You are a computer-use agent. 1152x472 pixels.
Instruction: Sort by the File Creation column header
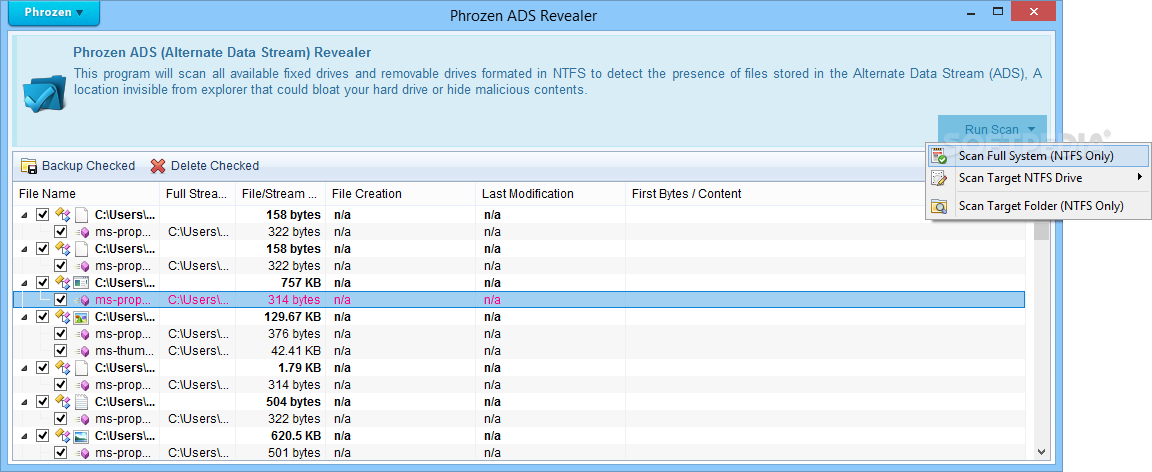pyautogui.click(x=400, y=193)
